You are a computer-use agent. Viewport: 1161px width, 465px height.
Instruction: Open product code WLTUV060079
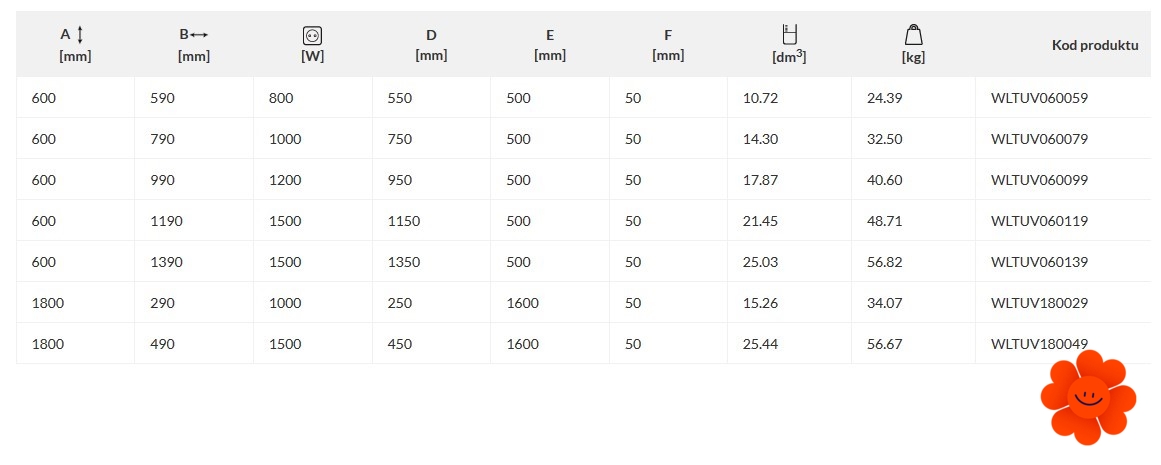click(1039, 139)
